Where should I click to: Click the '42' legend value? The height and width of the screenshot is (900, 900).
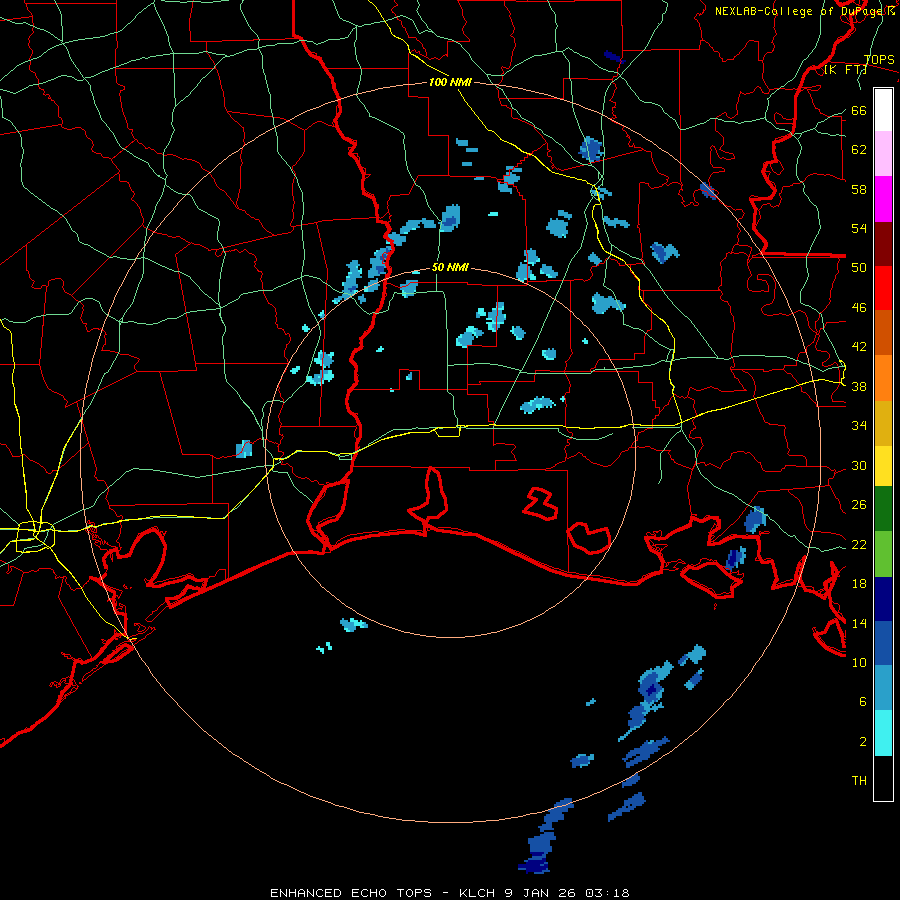point(859,347)
